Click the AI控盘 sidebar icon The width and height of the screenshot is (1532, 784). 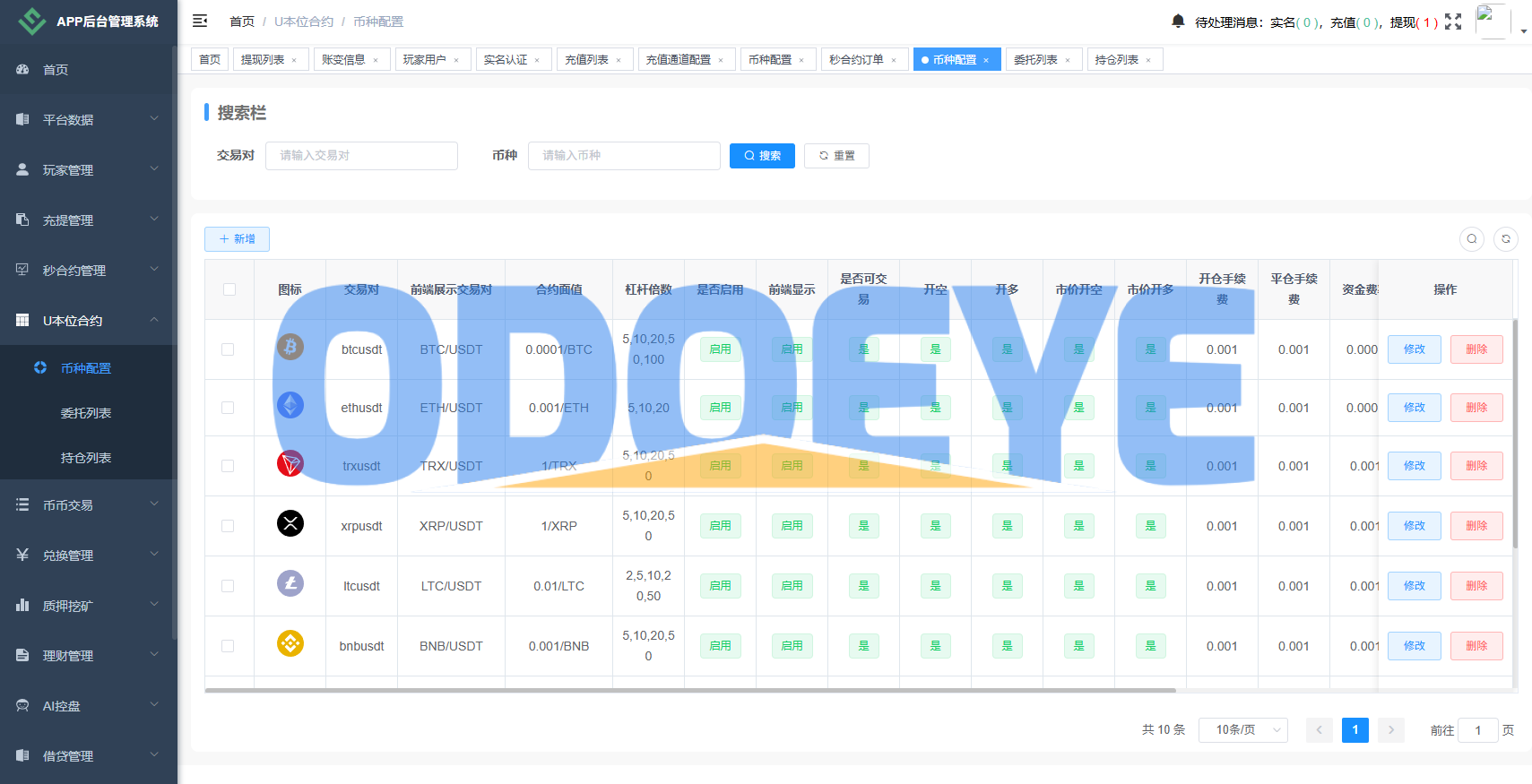pyautogui.click(x=22, y=705)
